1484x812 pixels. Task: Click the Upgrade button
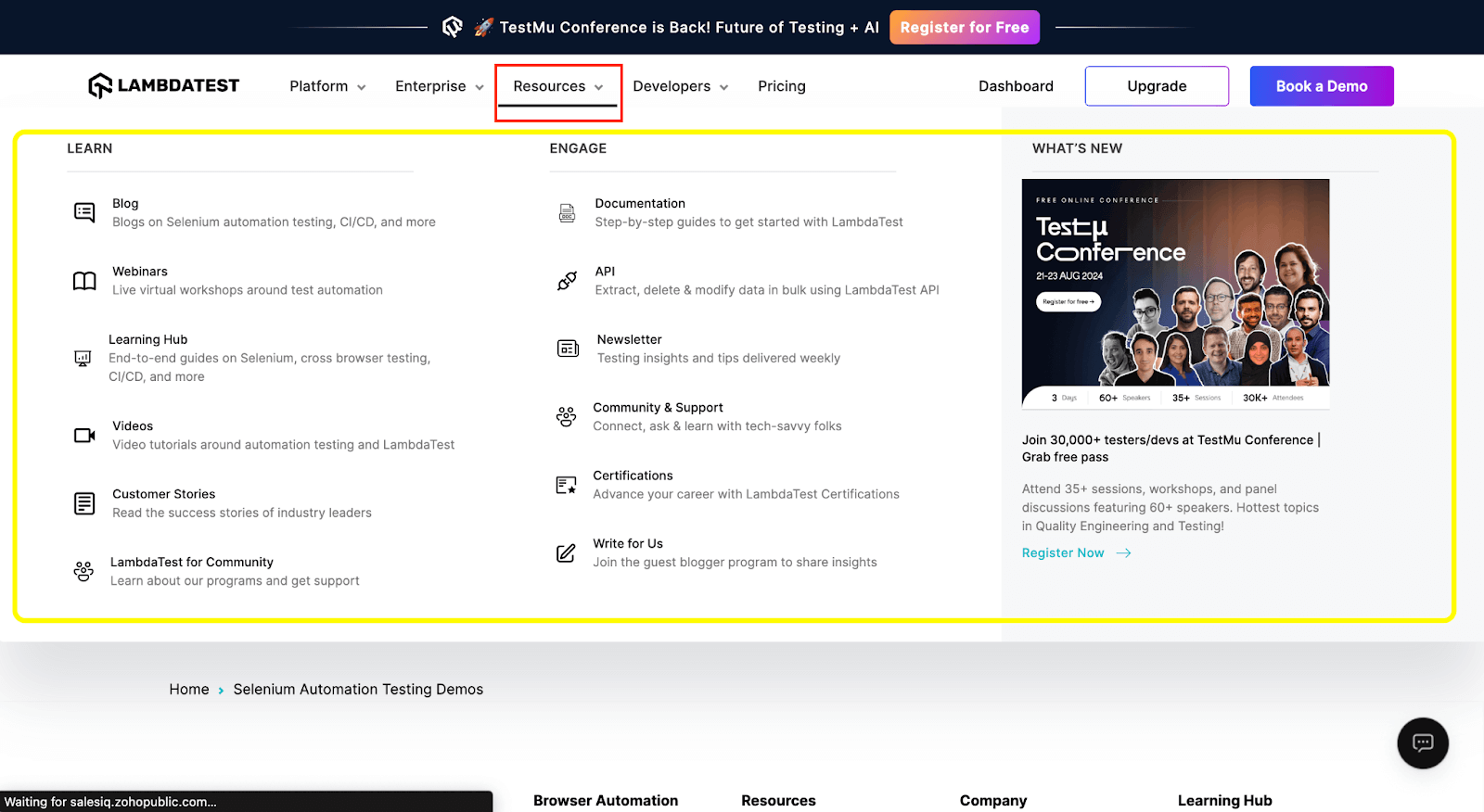[1157, 86]
